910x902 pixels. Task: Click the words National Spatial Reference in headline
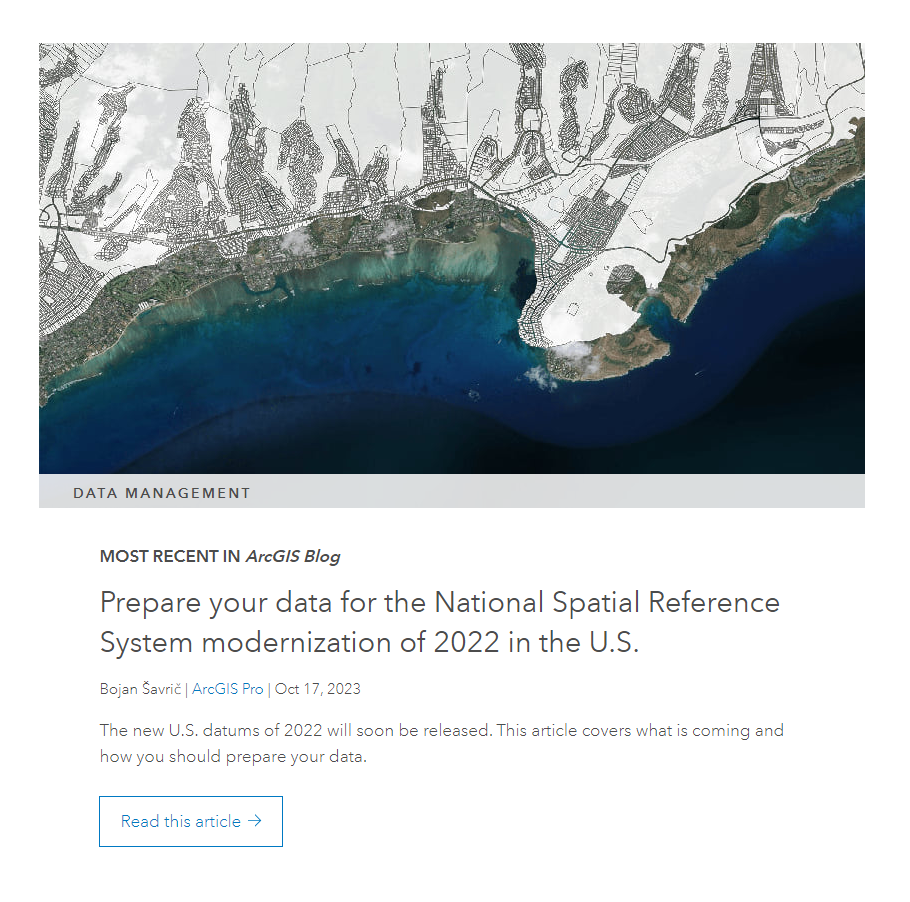pos(606,603)
